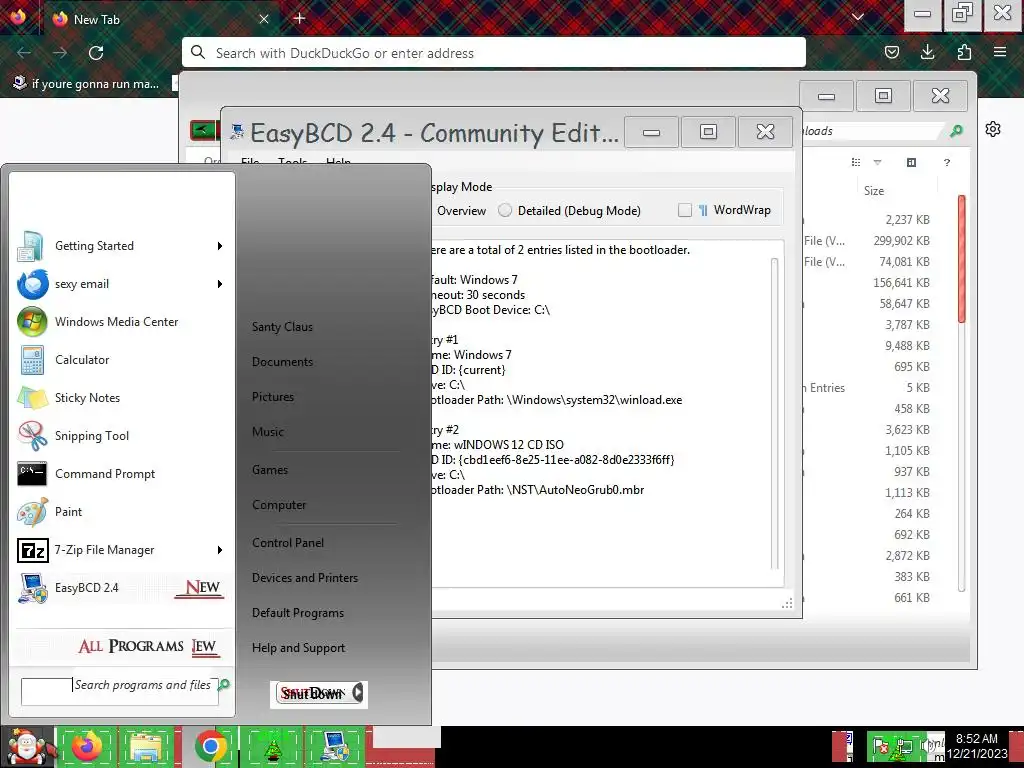Open Computer from Start menu
This screenshot has width=1024, height=768.
[279, 505]
